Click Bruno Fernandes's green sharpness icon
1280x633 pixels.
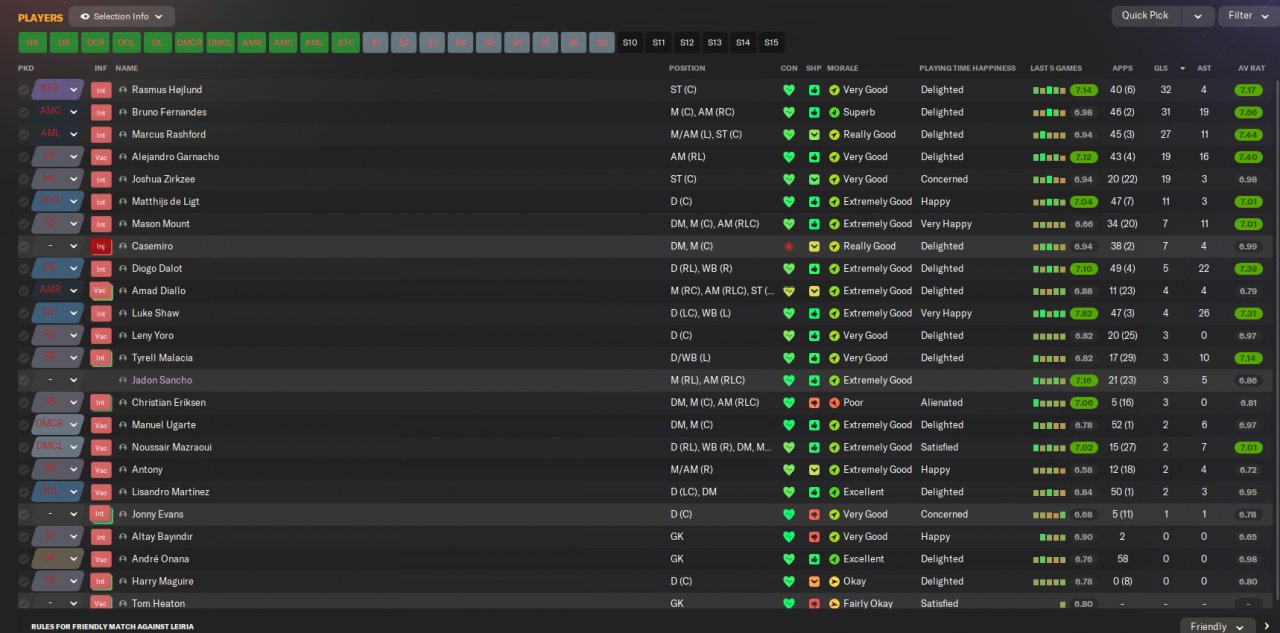tap(814, 112)
